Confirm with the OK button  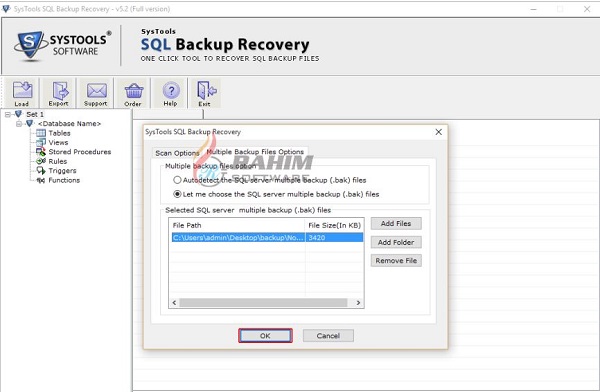click(x=265, y=336)
